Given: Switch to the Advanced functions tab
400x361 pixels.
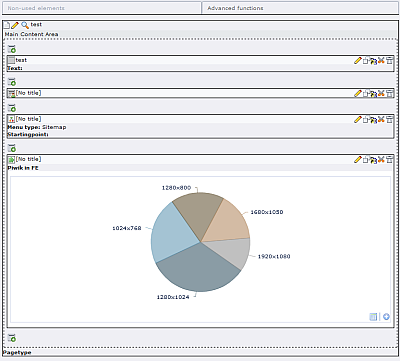Looking at the screenshot, I should tap(300, 8).
